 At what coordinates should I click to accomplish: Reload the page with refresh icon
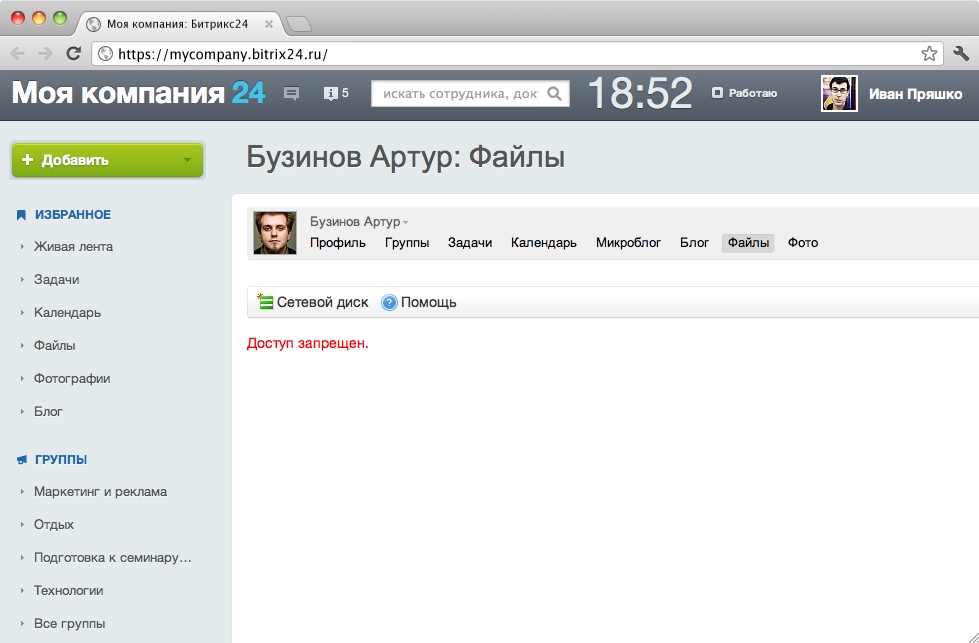[x=73, y=54]
